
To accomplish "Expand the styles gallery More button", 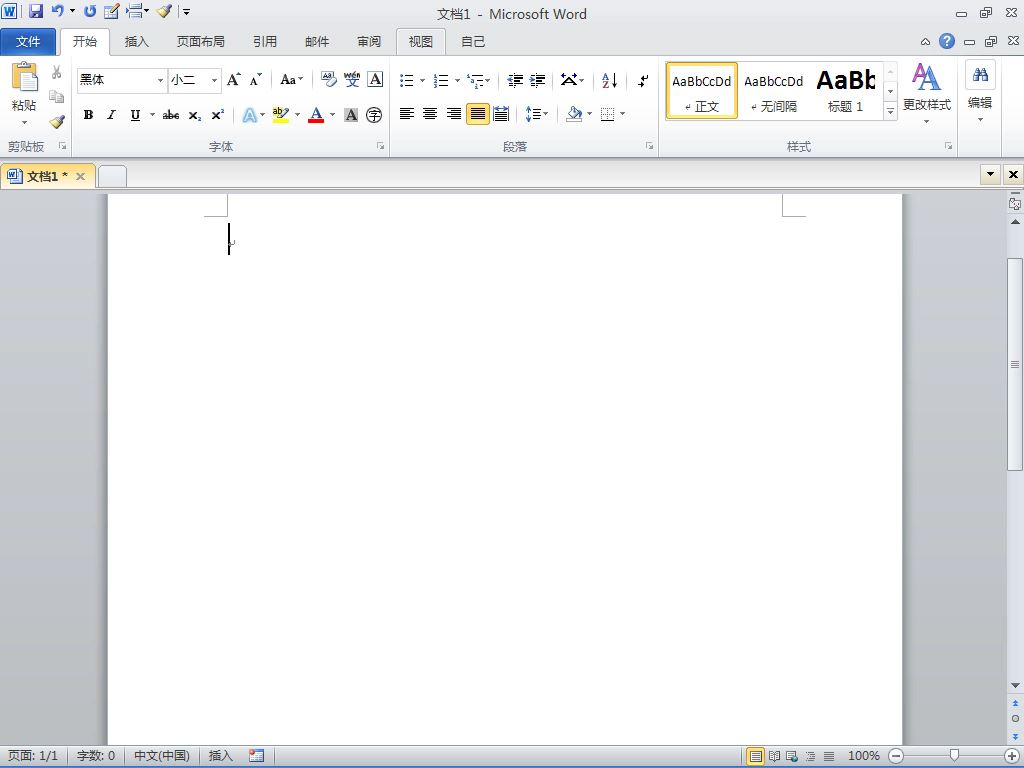I will point(890,112).
